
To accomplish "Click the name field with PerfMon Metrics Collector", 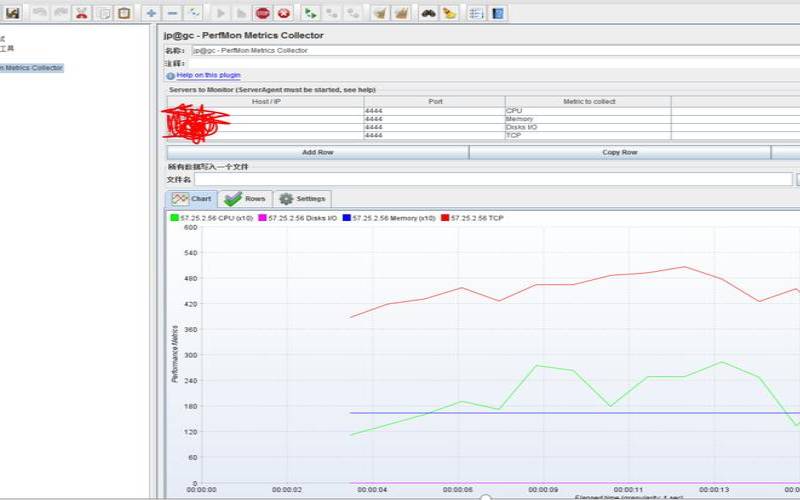I will point(495,51).
